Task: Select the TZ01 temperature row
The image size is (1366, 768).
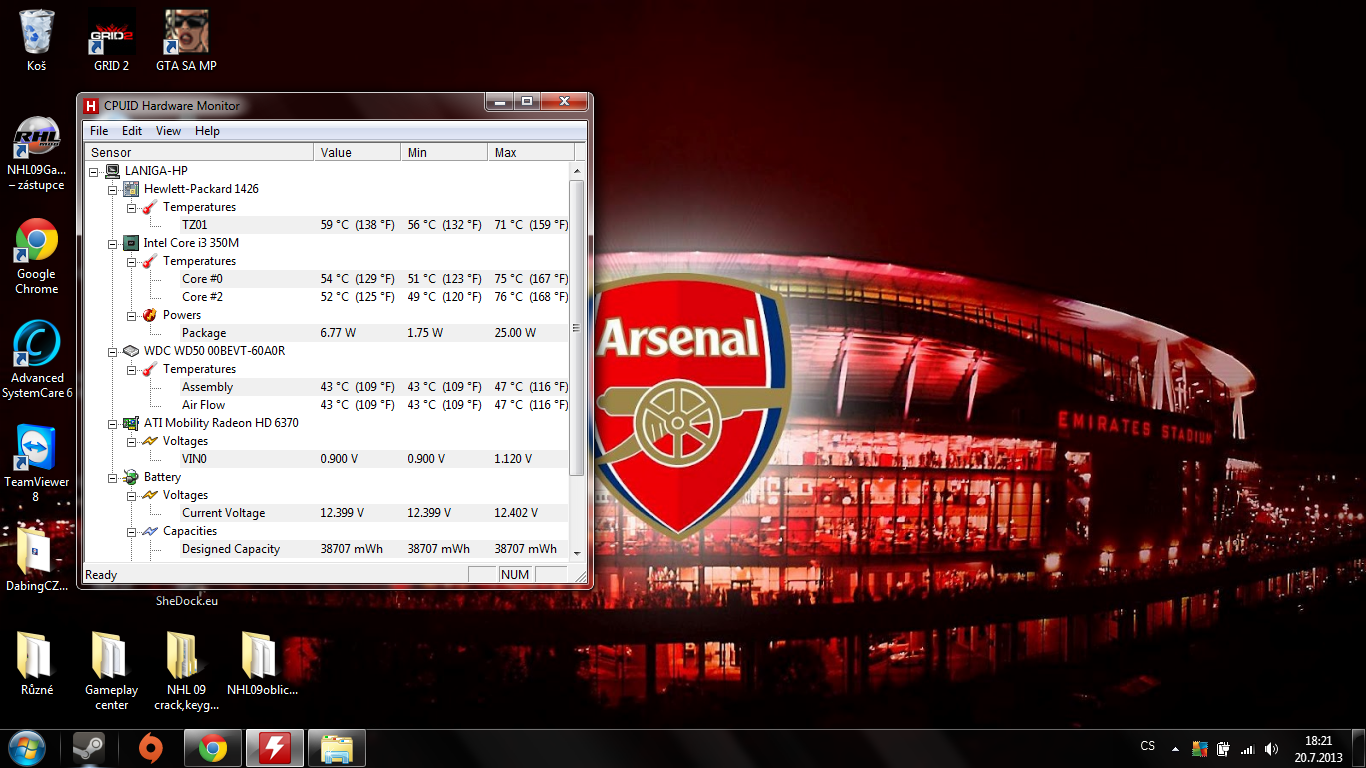Action: pos(195,225)
